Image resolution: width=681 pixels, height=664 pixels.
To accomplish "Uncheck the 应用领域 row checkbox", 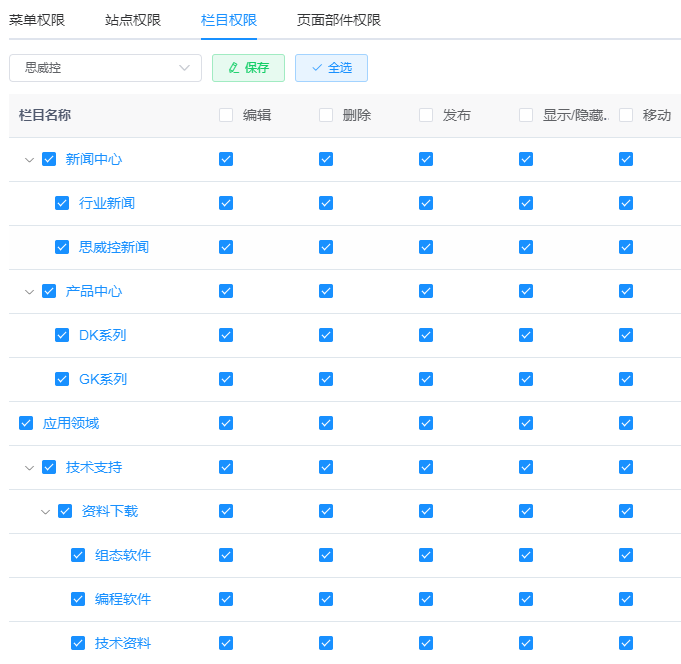I will coord(26,423).
